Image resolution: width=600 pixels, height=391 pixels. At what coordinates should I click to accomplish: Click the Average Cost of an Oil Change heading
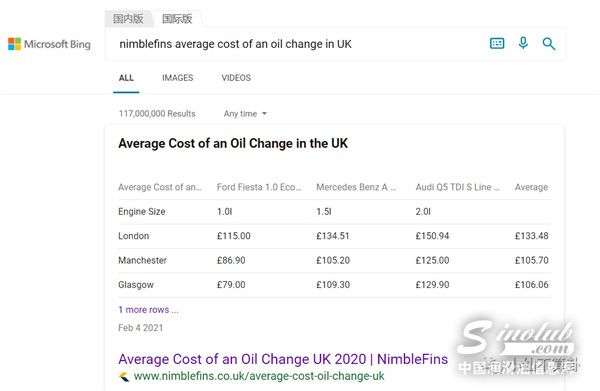pos(233,143)
